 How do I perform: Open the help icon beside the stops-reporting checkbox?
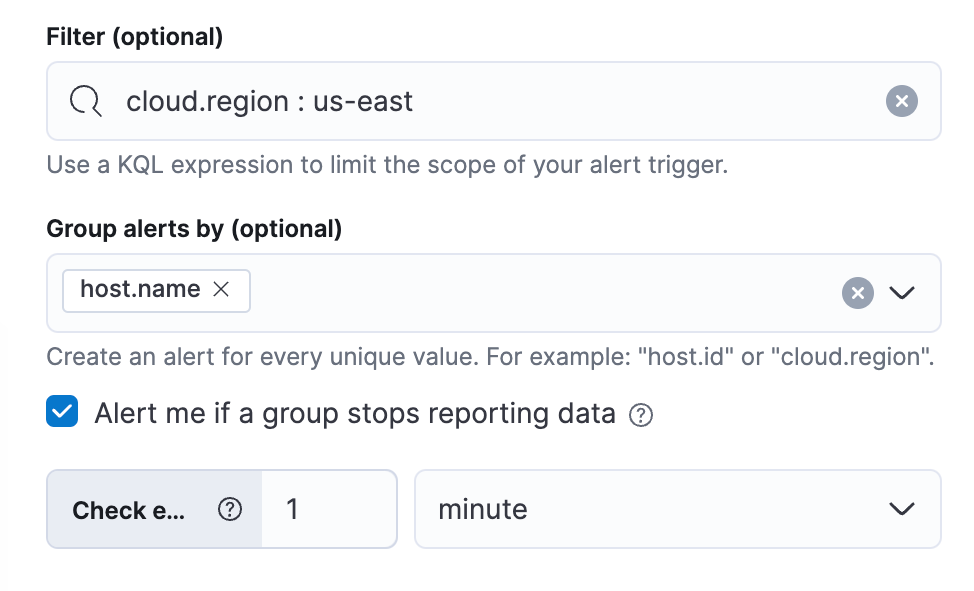(x=641, y=413)
